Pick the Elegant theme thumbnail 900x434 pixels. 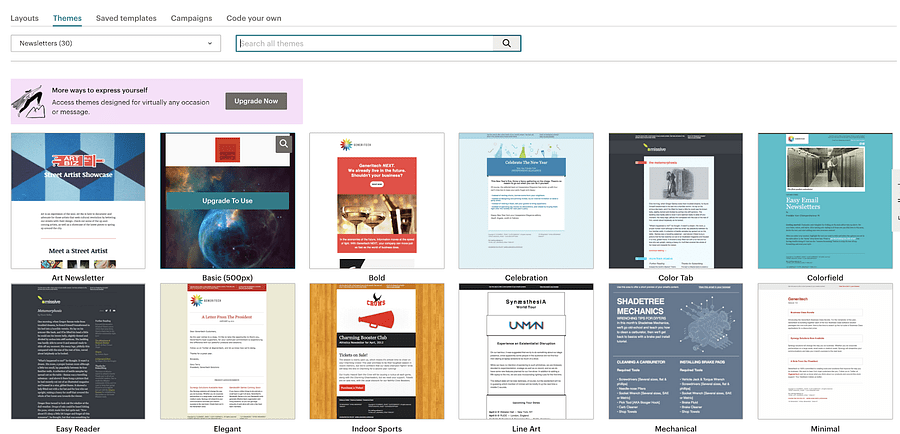point(227,351)
